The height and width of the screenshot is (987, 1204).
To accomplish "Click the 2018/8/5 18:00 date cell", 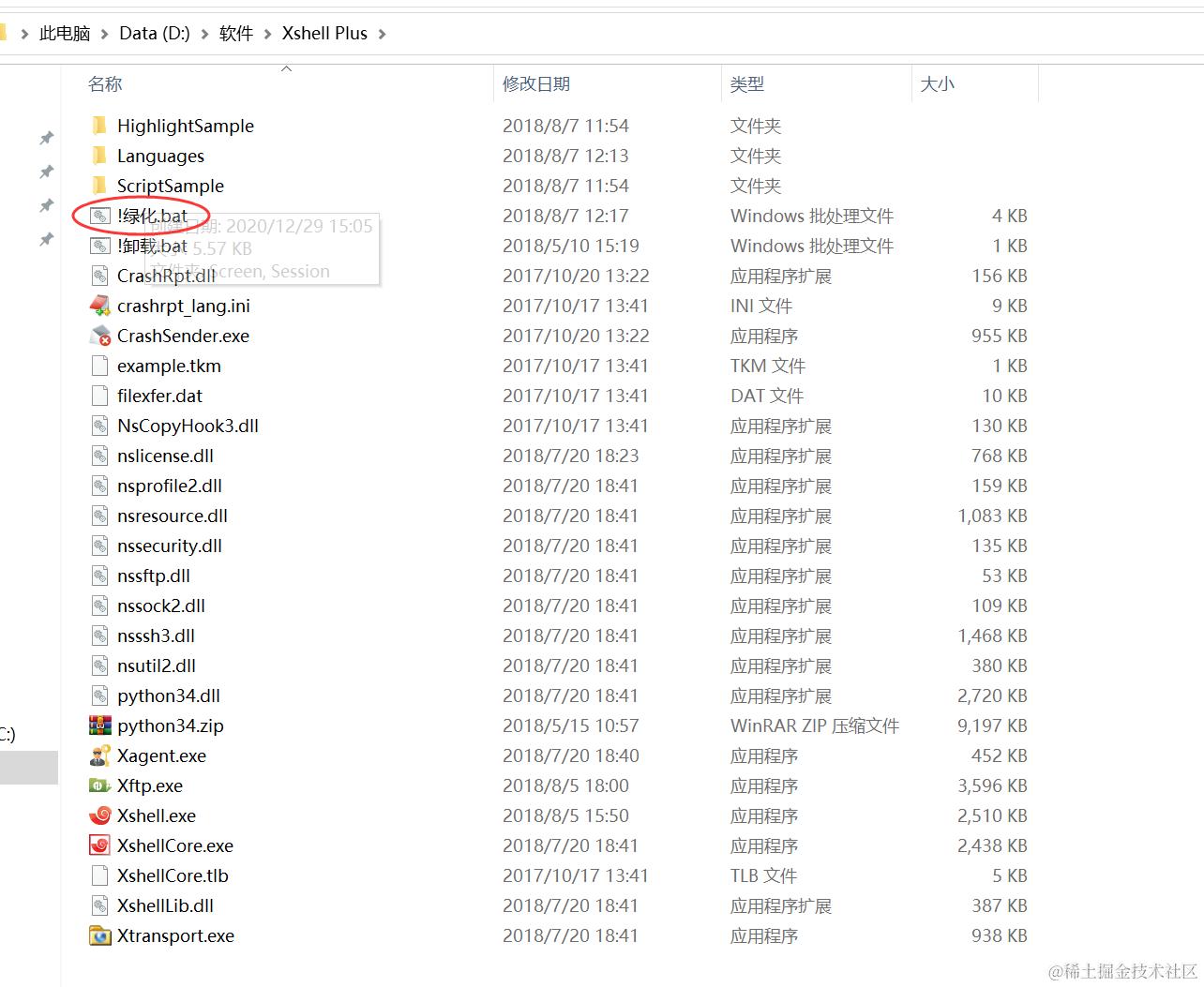I will (565, 785).
